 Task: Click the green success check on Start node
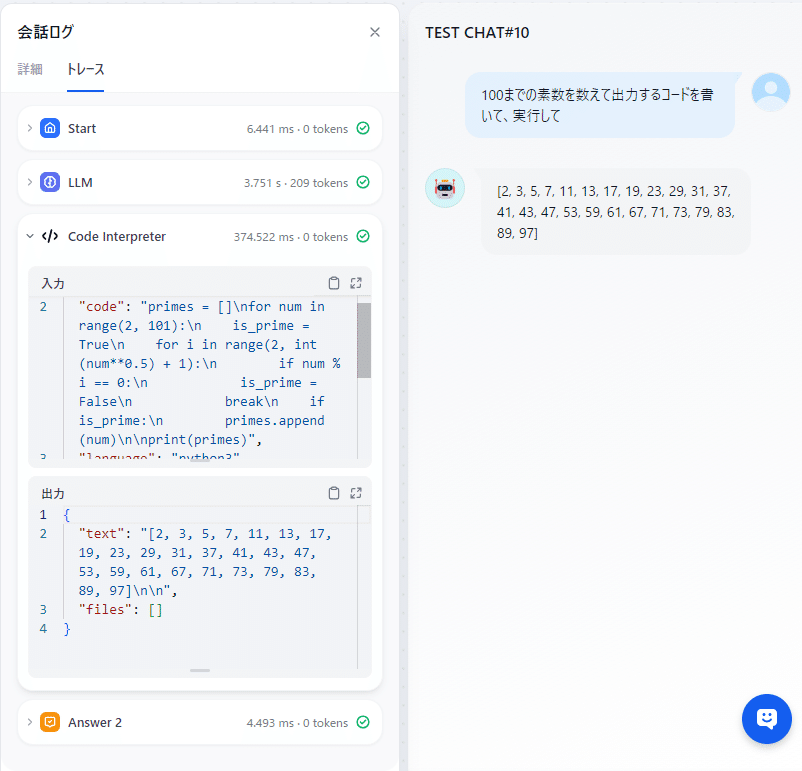[x=361, y=128]
